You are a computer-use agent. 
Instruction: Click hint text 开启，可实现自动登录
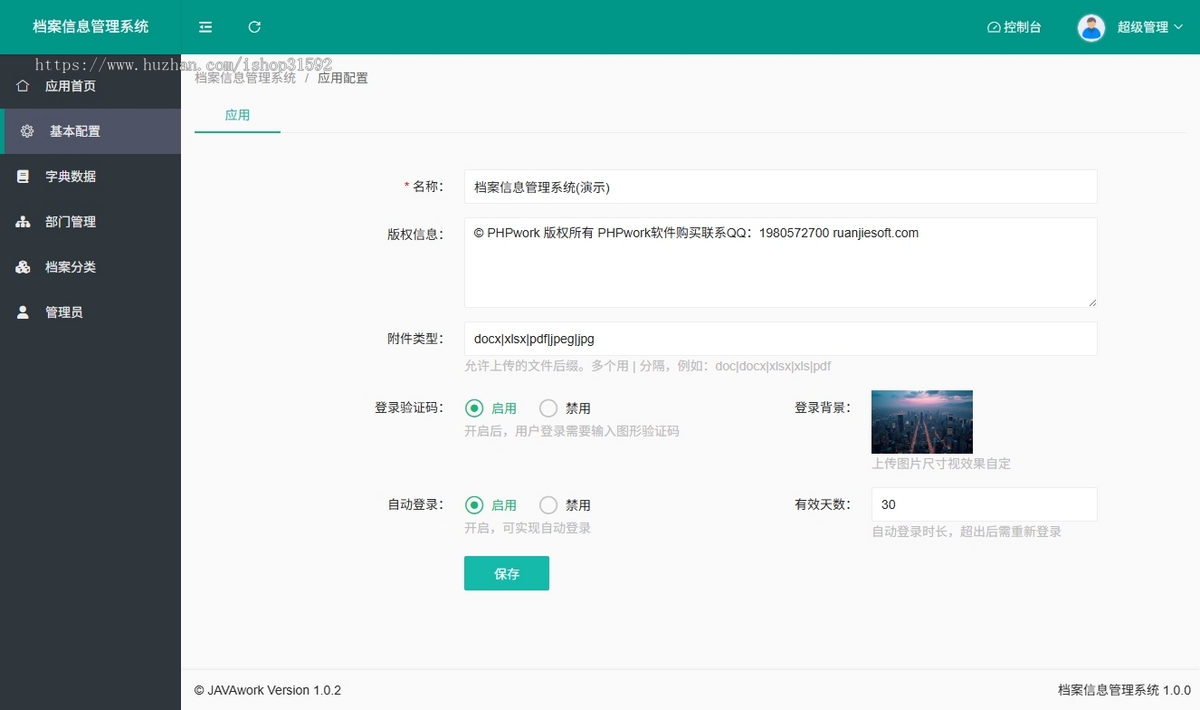[x=527, y=528]
